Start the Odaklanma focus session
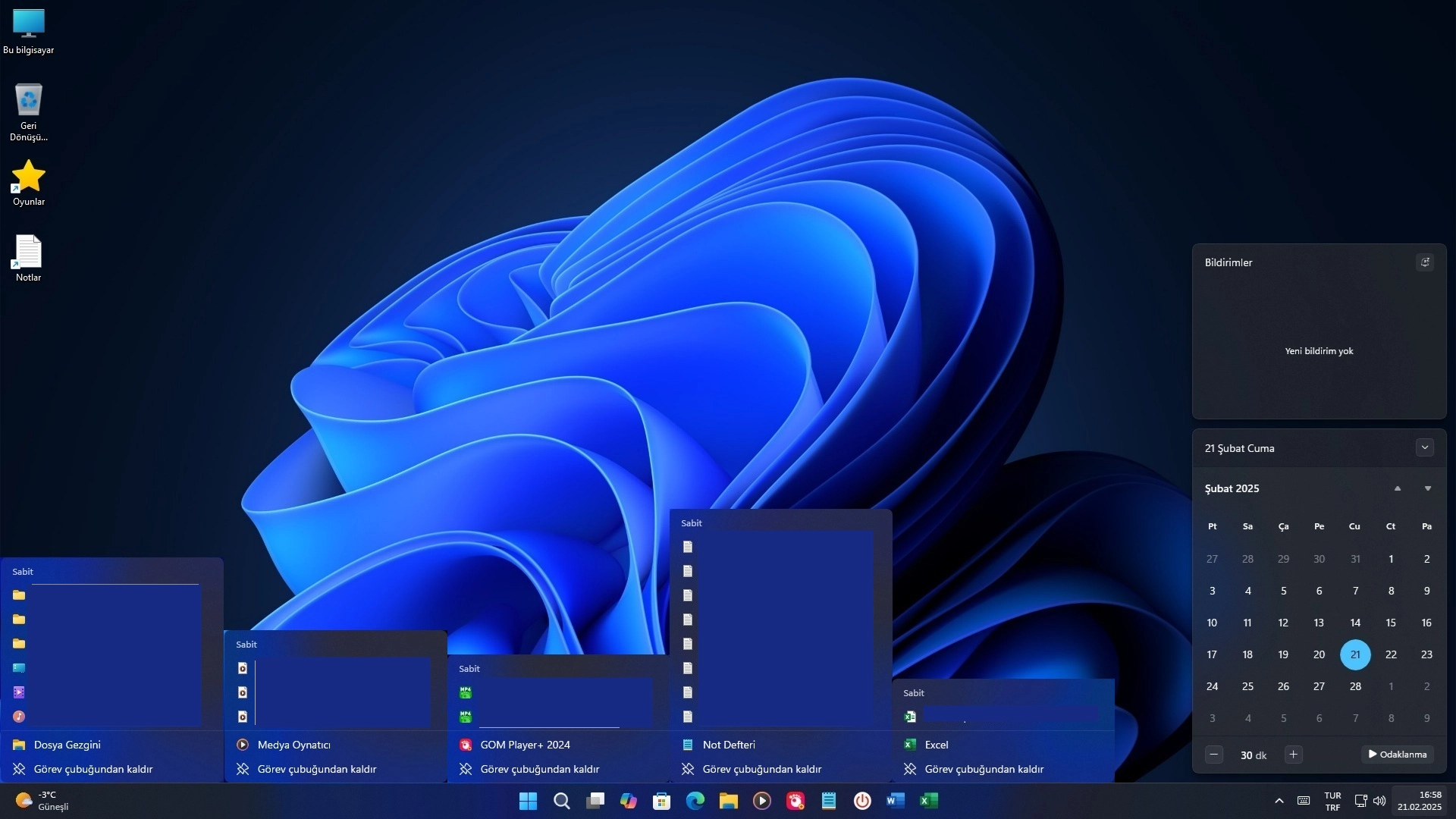 [x=1398, y=755]
